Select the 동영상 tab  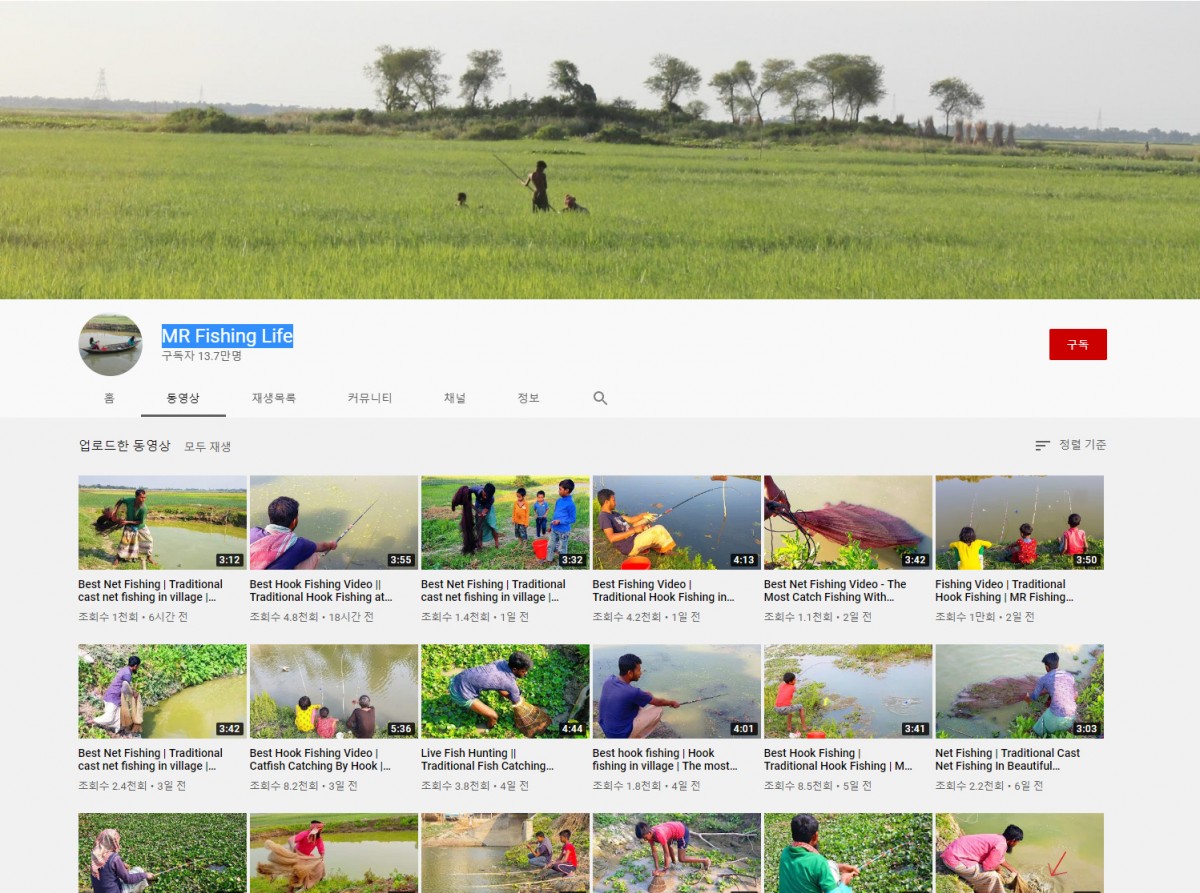(183, 398)
